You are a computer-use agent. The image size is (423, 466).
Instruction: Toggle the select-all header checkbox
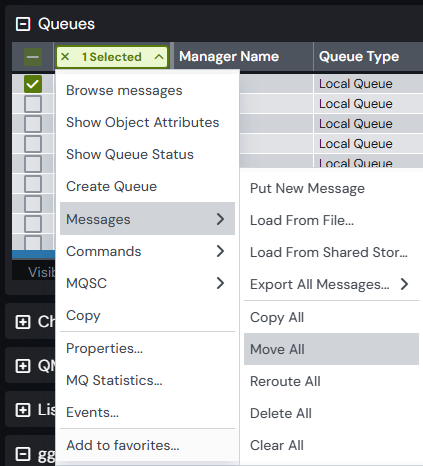(33, 57)
